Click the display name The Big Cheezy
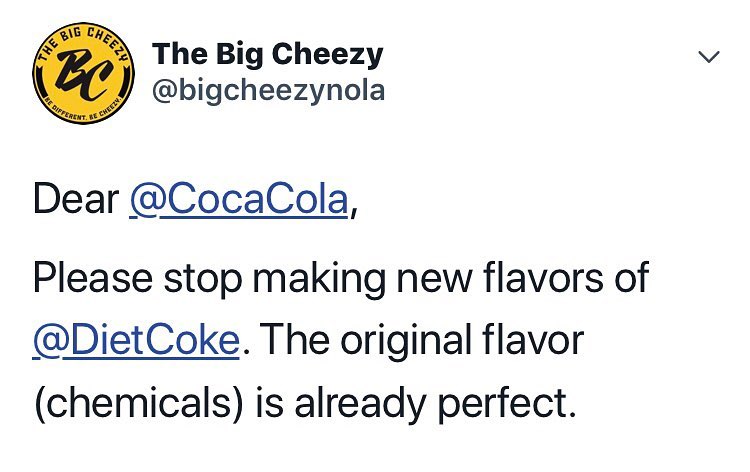 coord(267,54)
